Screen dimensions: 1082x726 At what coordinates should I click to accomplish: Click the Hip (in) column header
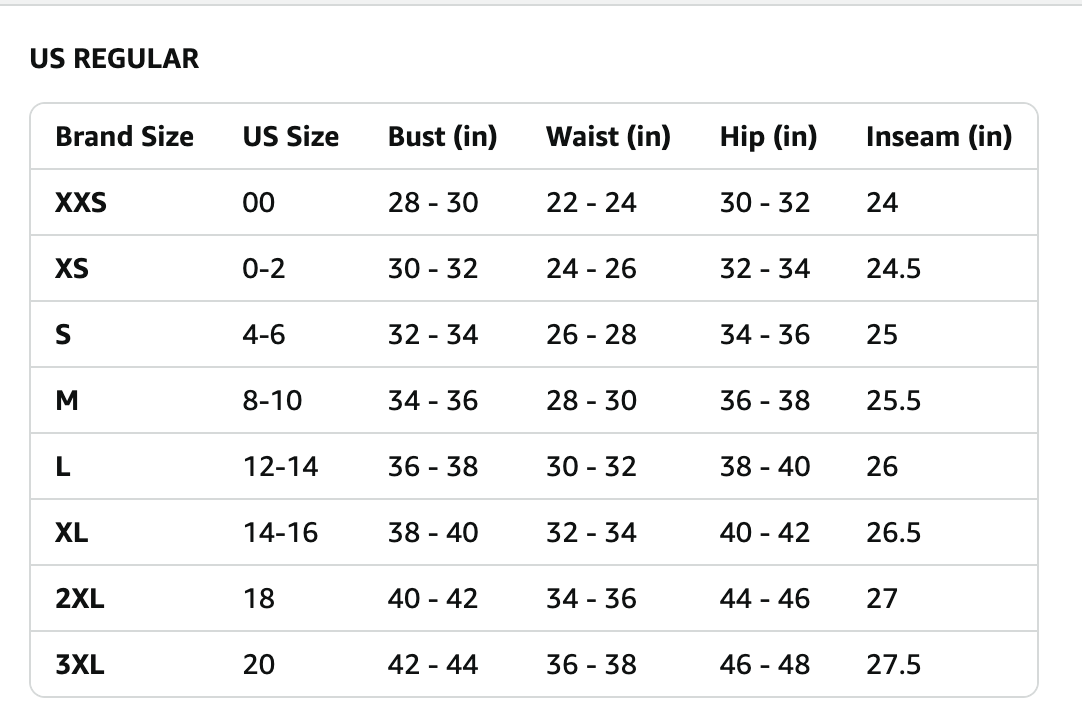tap(768, 137)
